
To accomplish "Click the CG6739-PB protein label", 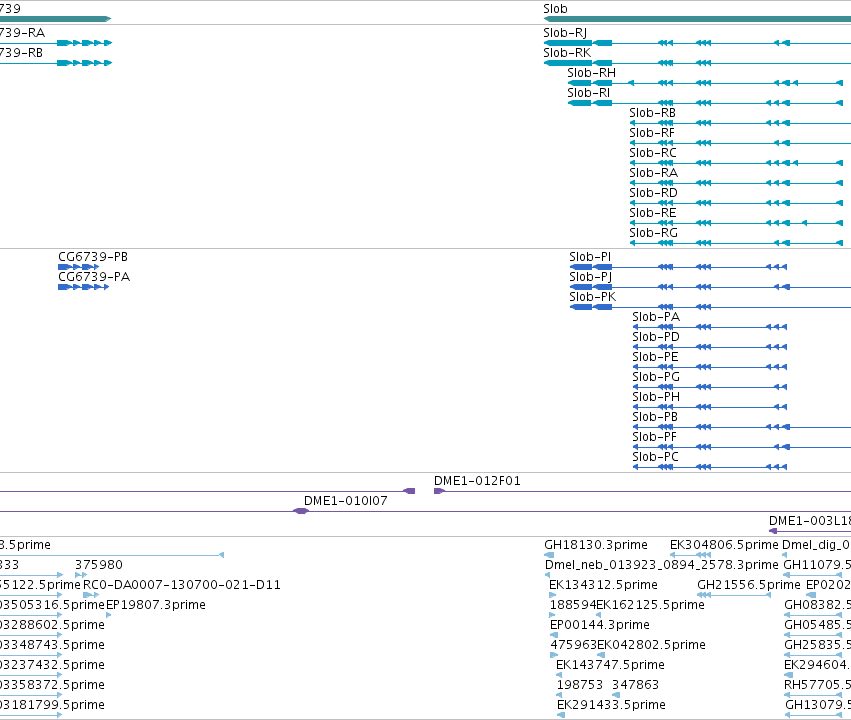I will pyautogui.click(x=93, y=257).
